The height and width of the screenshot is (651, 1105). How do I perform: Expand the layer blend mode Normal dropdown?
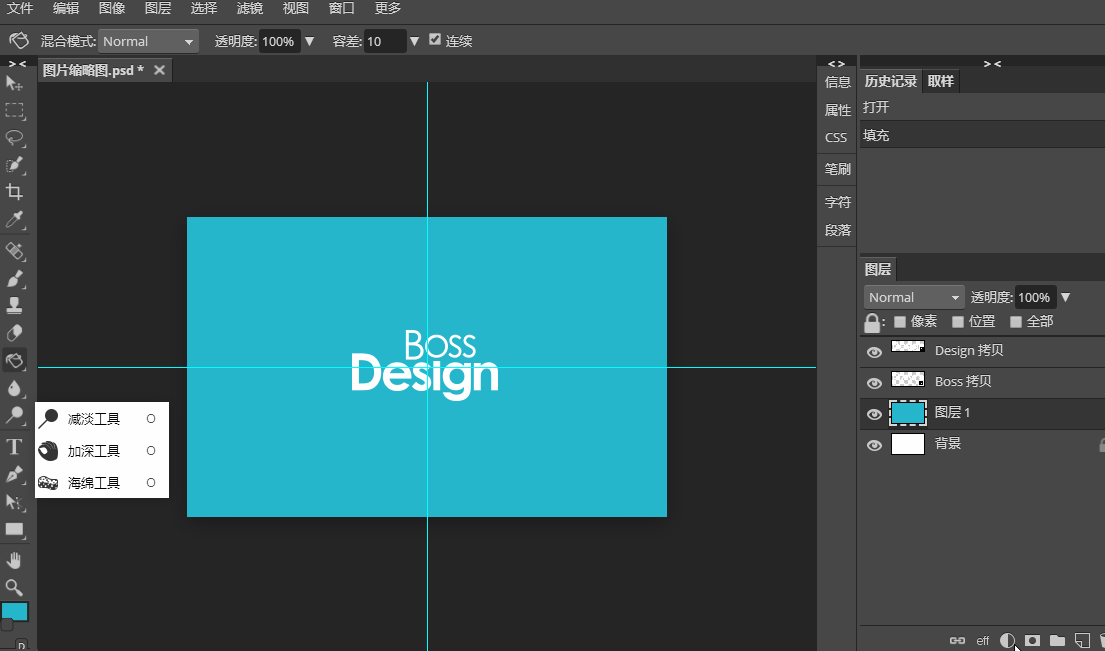(x=913, y=297)
